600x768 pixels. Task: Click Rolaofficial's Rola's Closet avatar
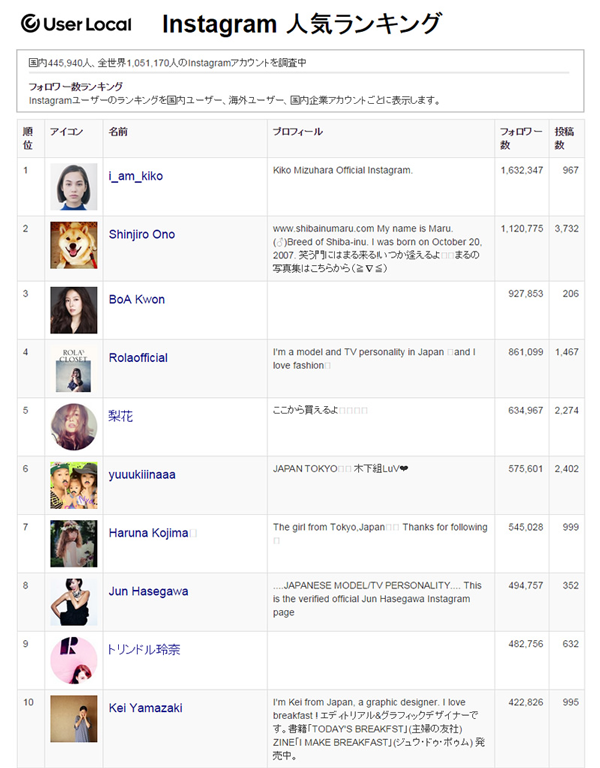73,369
